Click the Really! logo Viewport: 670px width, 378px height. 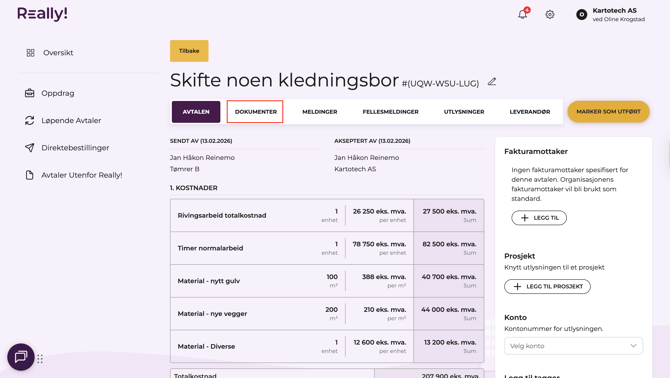42,14
